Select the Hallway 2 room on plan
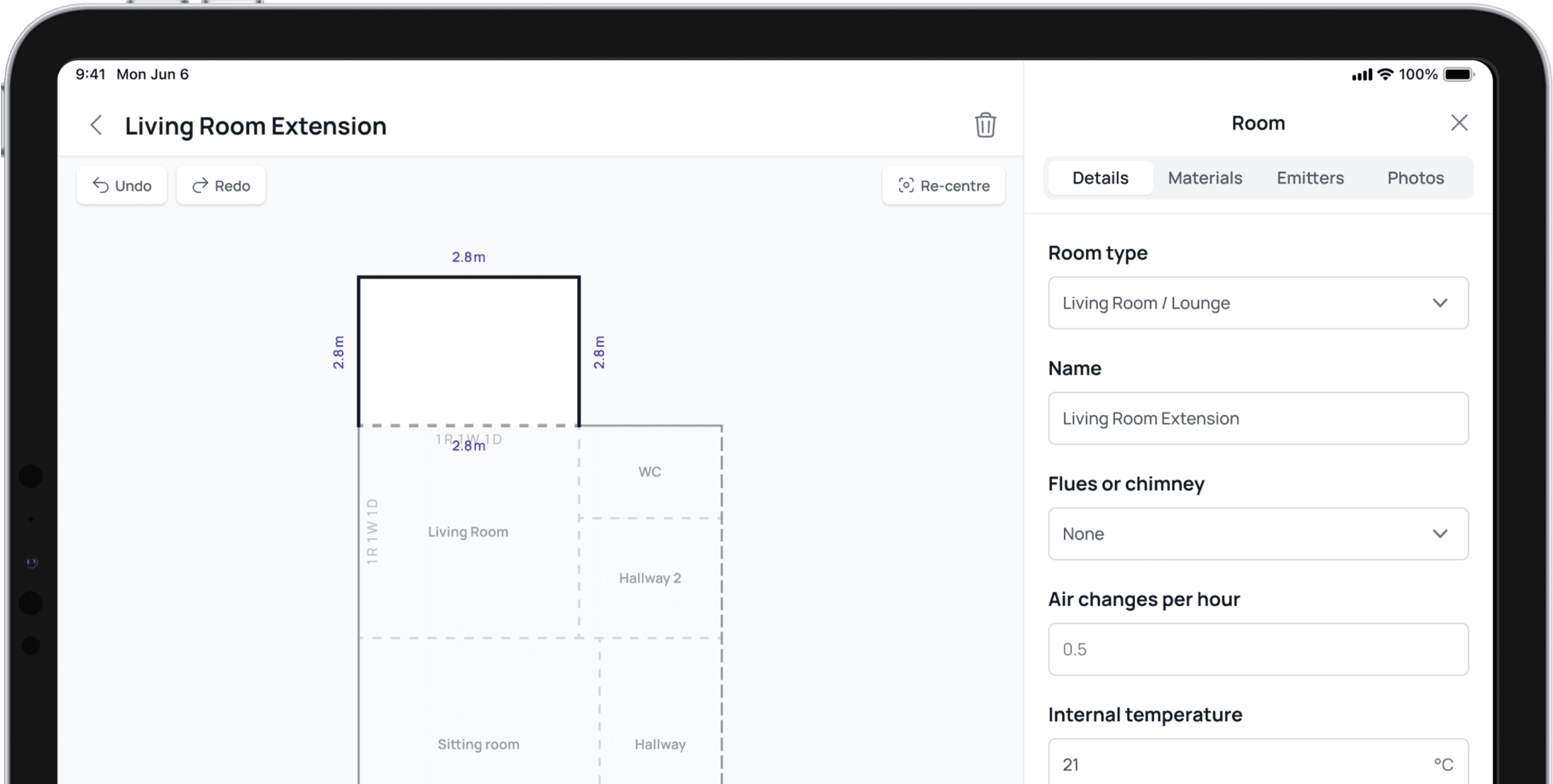Image resolution: width=1553 pixels, height=784 pixels. (650, 578)
